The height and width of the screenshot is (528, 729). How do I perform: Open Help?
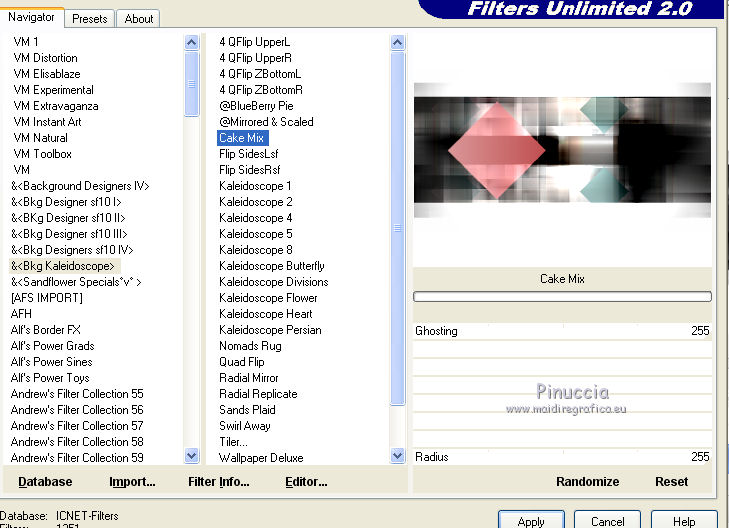pos(684,521)
